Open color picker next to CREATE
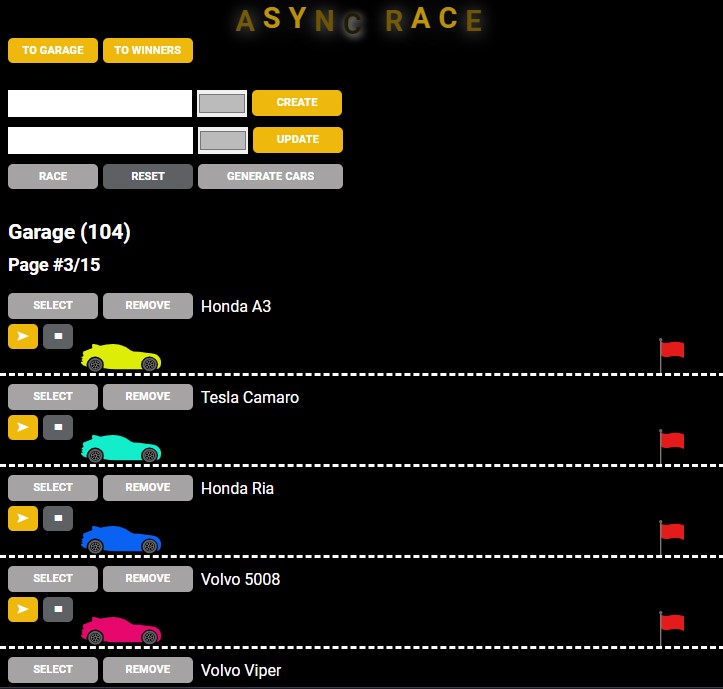Screen dimensions: 723x689 click(x=222, y=103)
